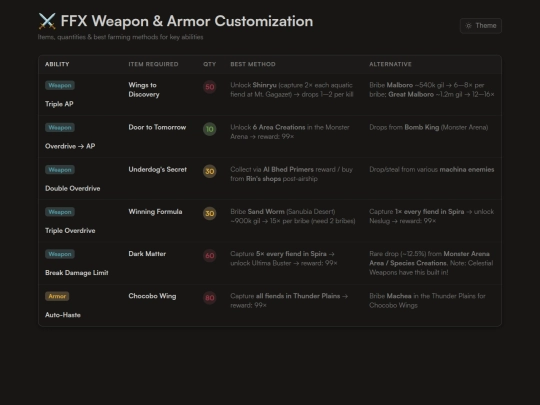The image size is (540, 405).
Task: Click the Capture 5× every fiend method text
Action: point(284,258)
